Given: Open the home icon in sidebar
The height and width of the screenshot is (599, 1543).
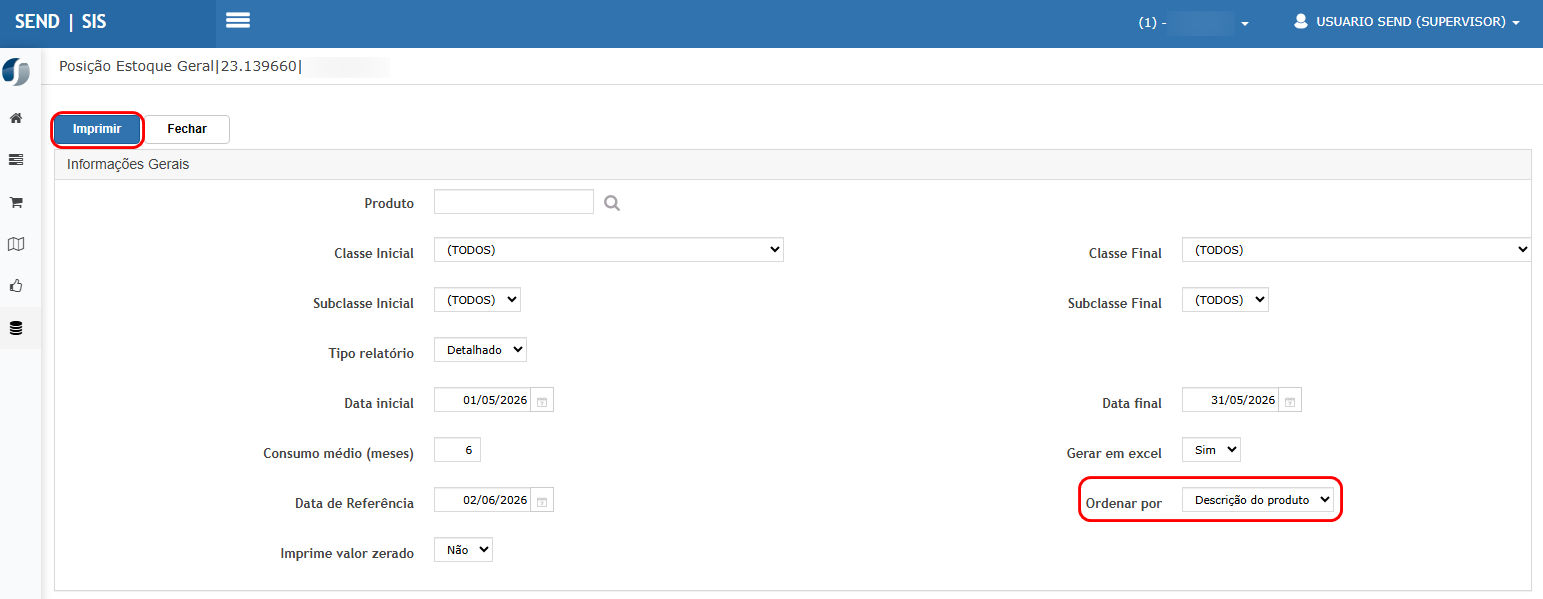Looking at the screenshot, I should [x=16, y=118].
